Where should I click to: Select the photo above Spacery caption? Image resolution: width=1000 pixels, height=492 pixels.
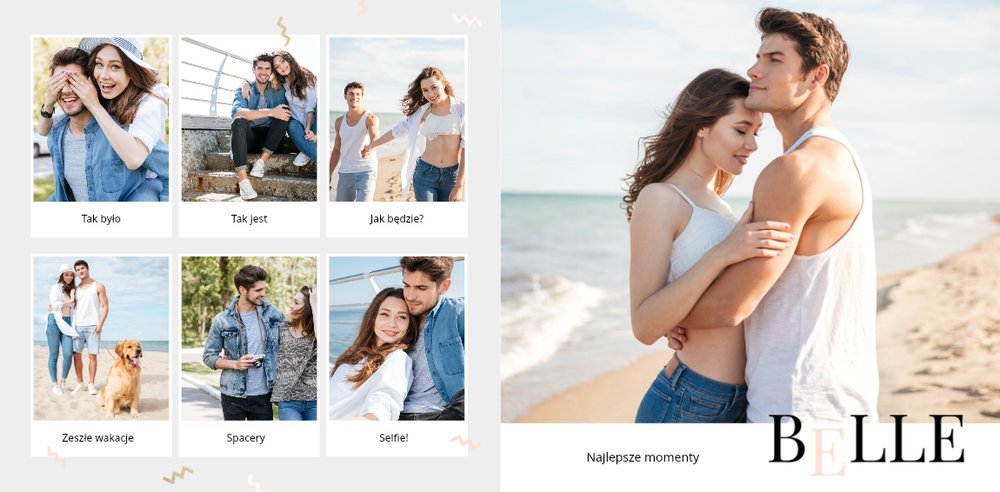pos(249,338)
